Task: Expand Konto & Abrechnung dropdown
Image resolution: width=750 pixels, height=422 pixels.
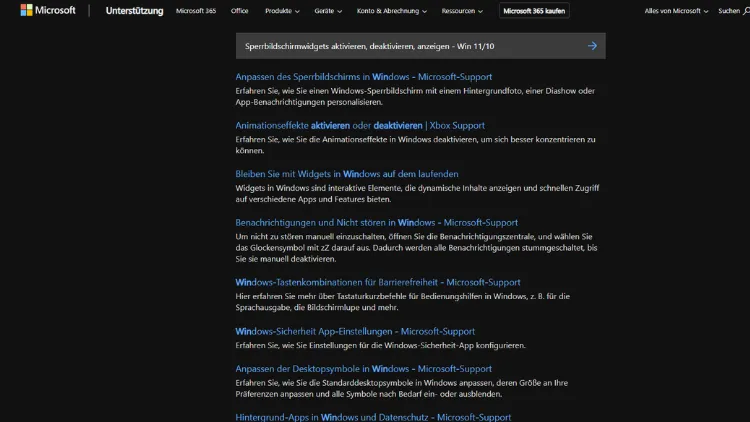Action: (392, 11)
